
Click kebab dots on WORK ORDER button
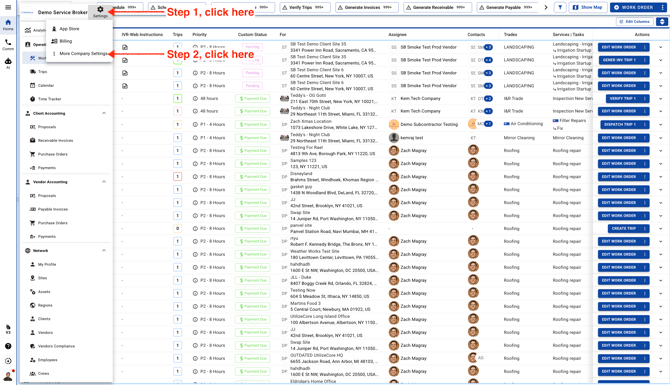point(662,7)
